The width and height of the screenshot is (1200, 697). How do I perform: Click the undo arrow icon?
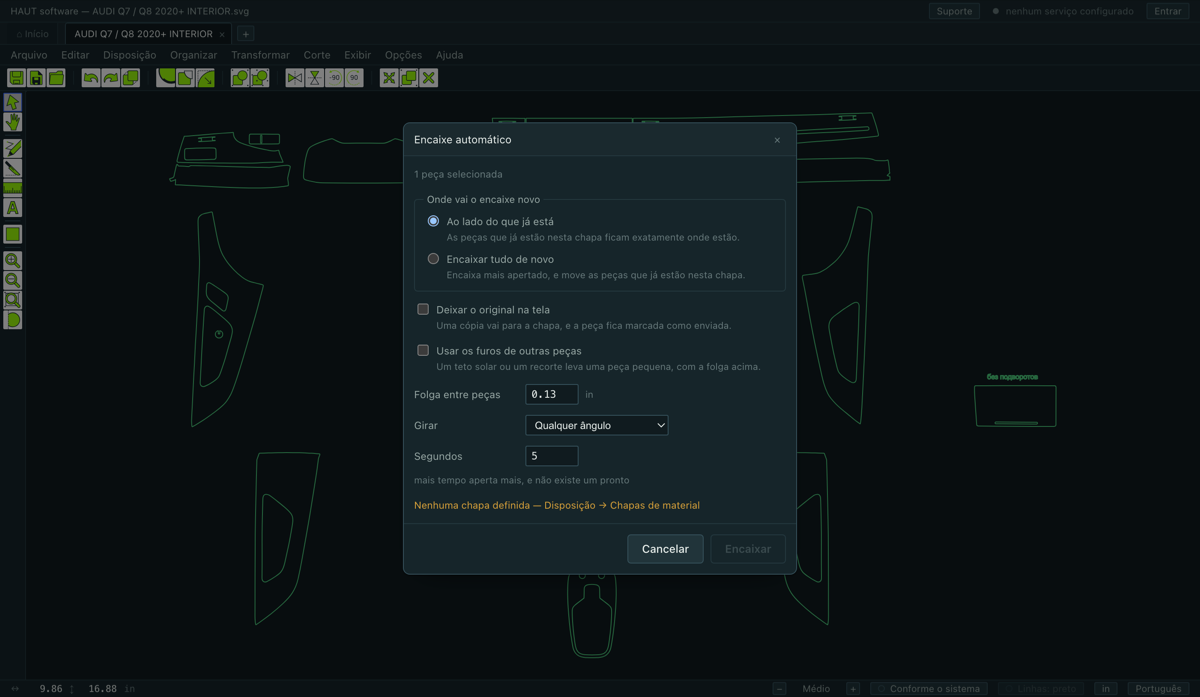pyautogui.click(x=91, y=78)
